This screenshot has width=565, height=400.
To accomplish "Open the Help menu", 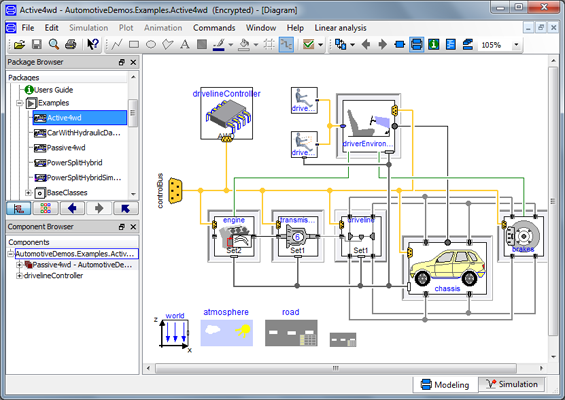I will point(295,28).
